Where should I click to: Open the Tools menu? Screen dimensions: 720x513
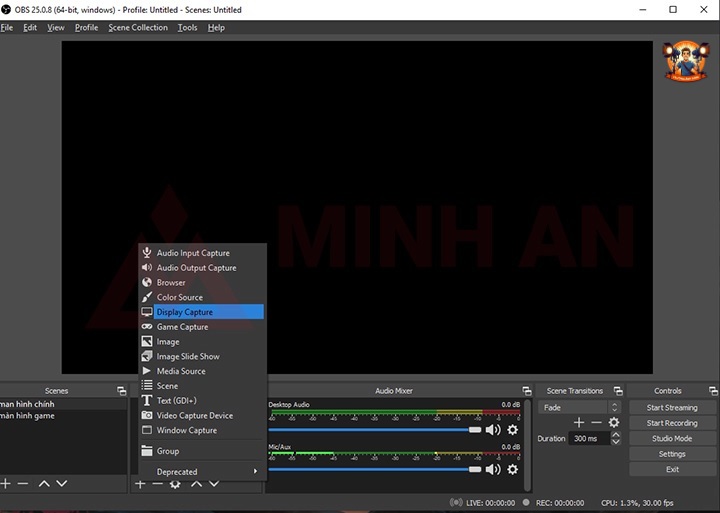(187, 28)
